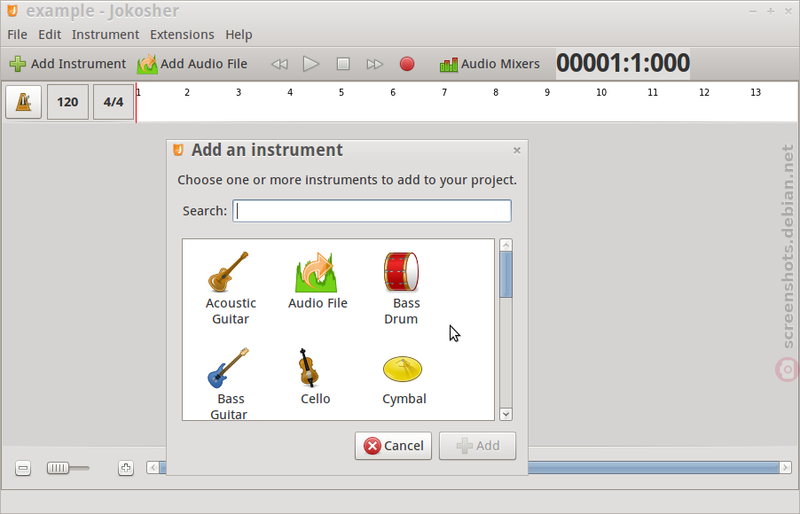
Task: Cancel the Add an instrument dialog
Action: (x=393, y=446)
